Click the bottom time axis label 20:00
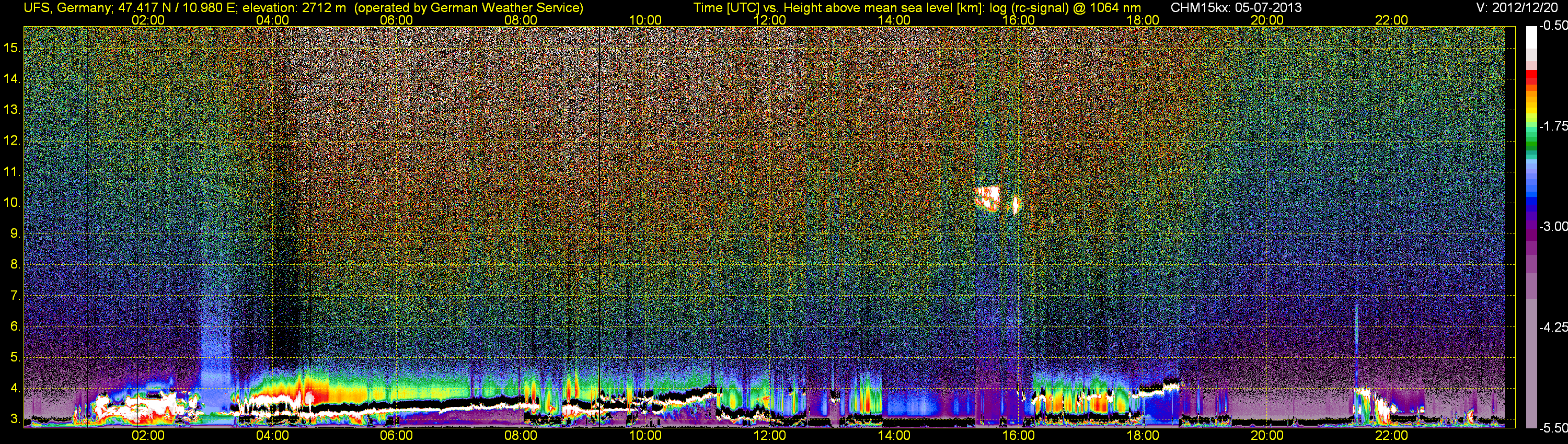Viewport: 1568px width, 444px height. [x=1267, y=436]
